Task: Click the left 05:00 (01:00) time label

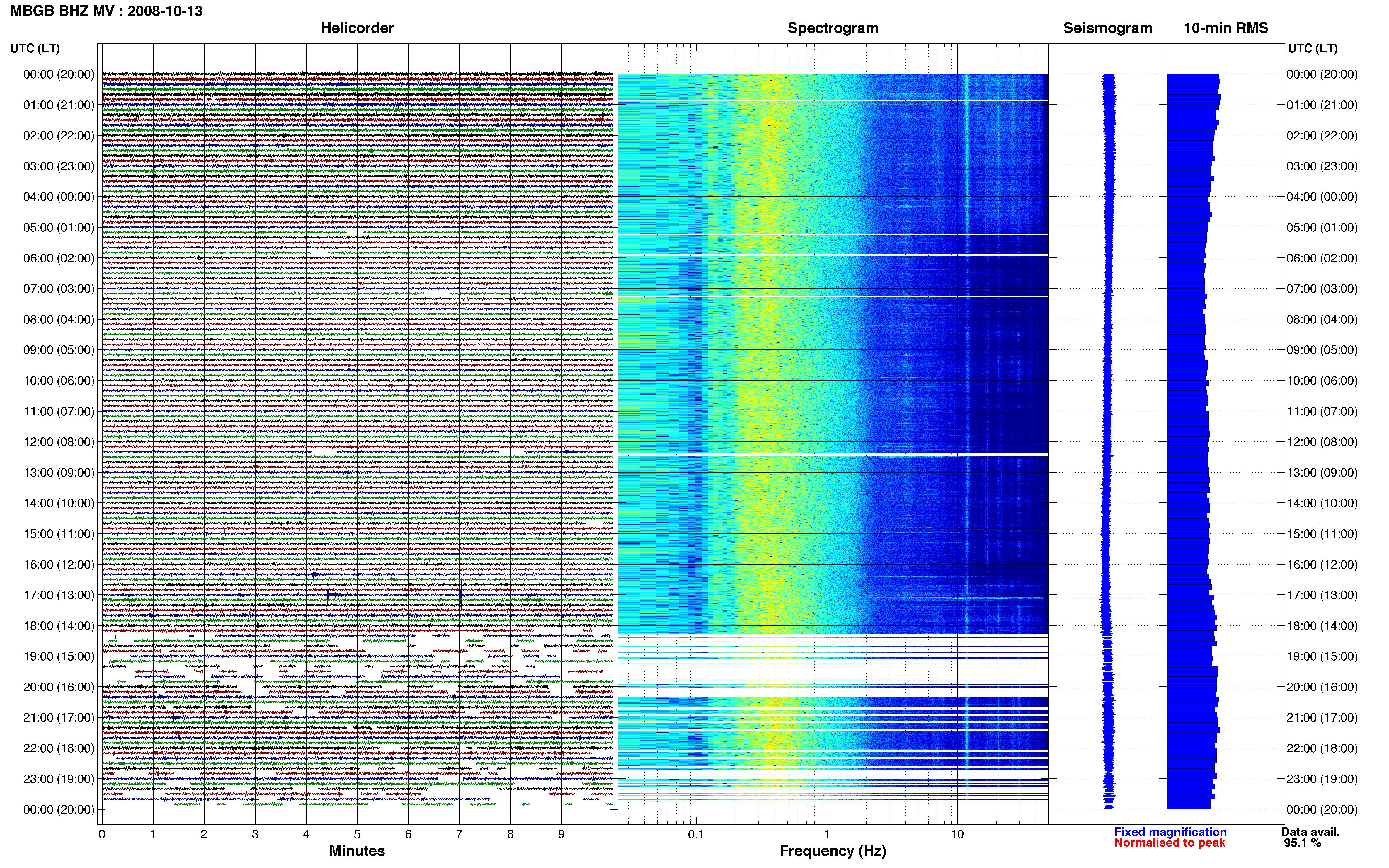Action: tap(59, 227)
